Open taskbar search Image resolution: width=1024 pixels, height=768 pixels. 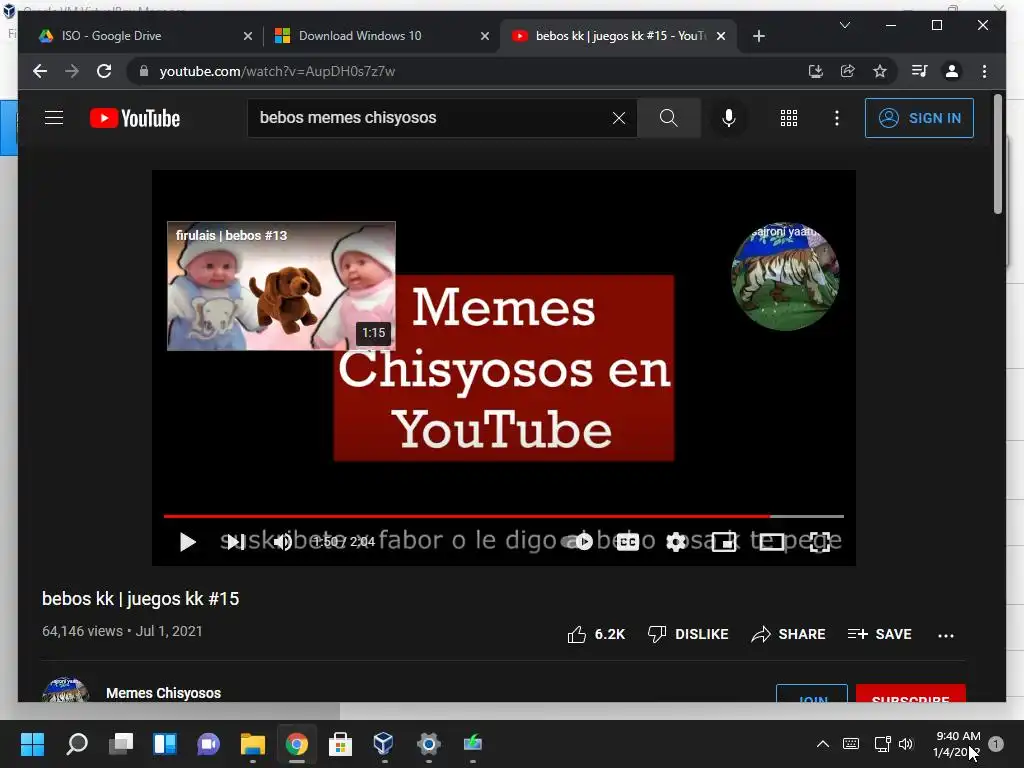77,744
